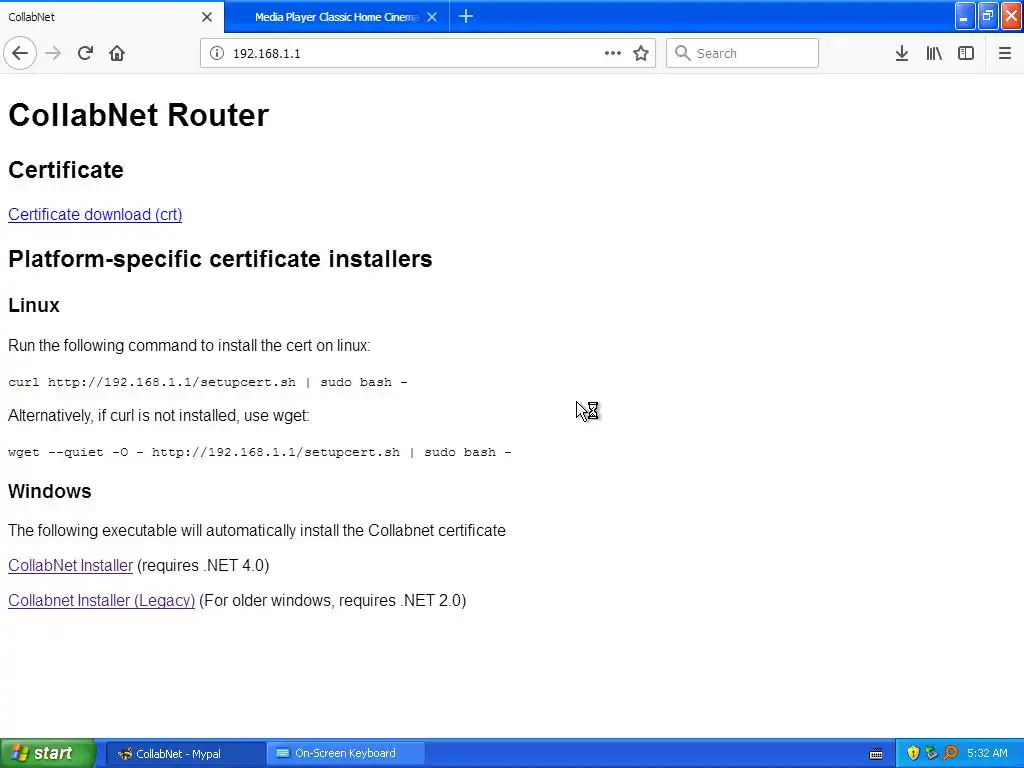The width and height of the screenshot is (1024, 768).
Task: Click the forward navigation arrow
Action: tap(53, 53)
